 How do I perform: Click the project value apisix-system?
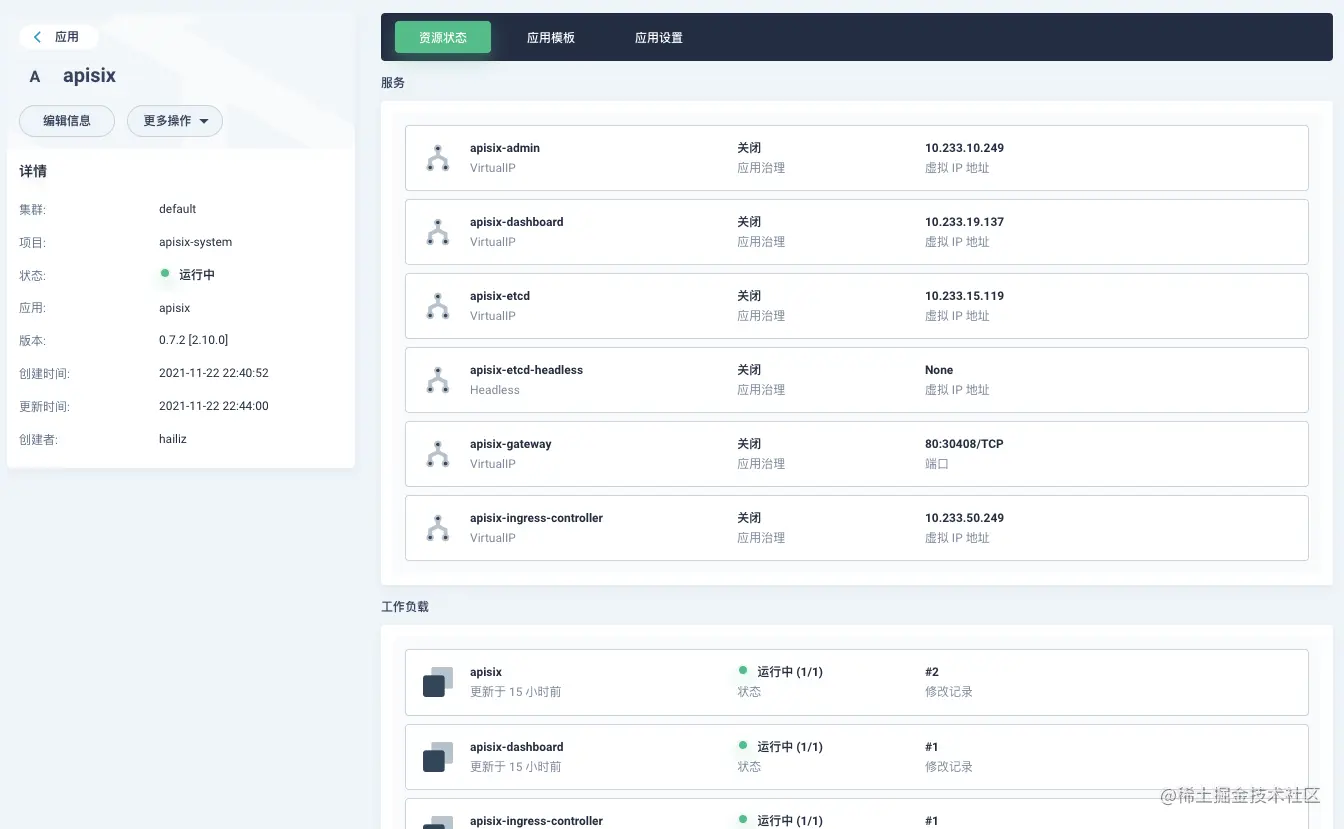coord(196,242)
